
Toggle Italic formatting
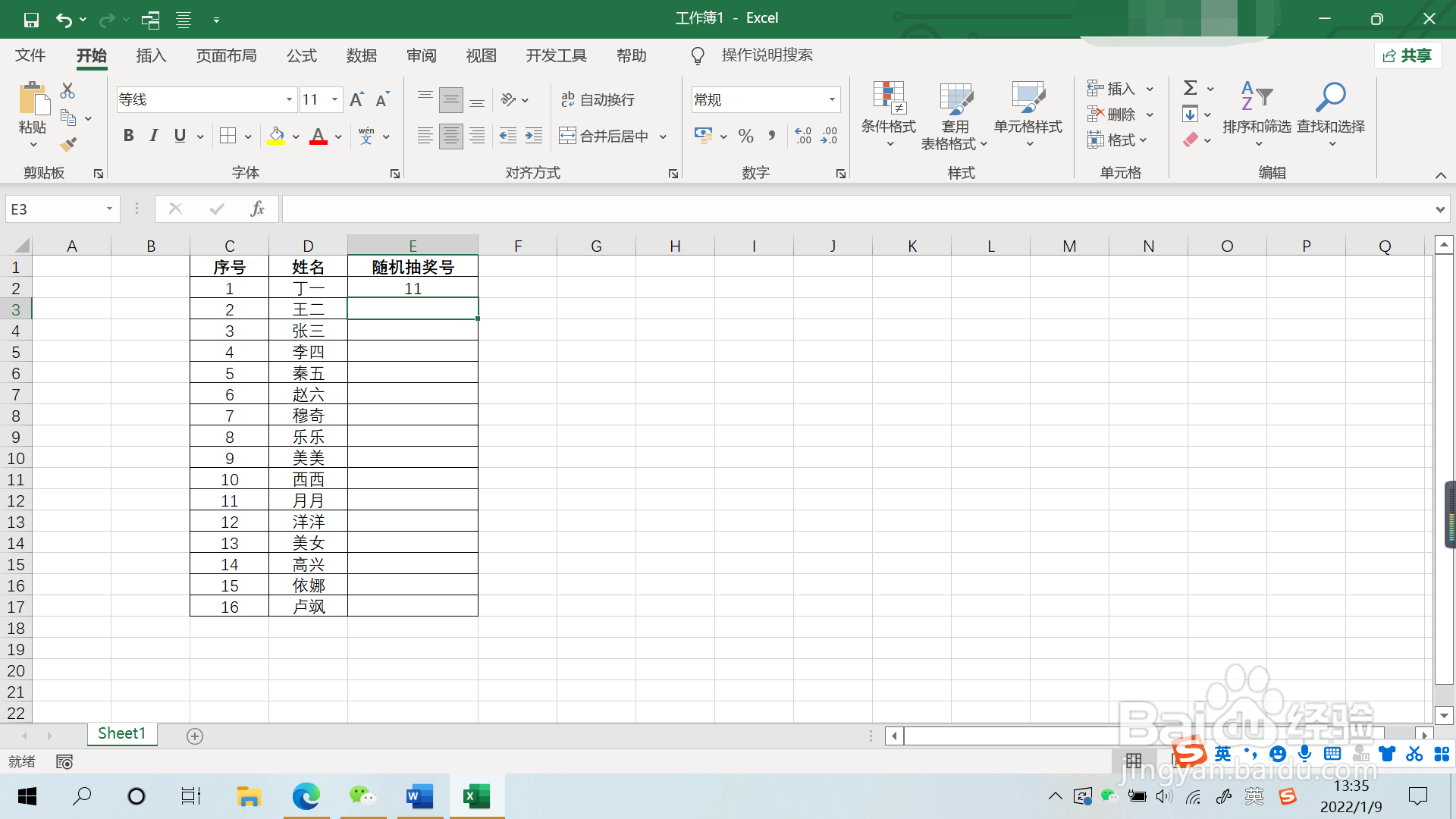coord(154,136)
